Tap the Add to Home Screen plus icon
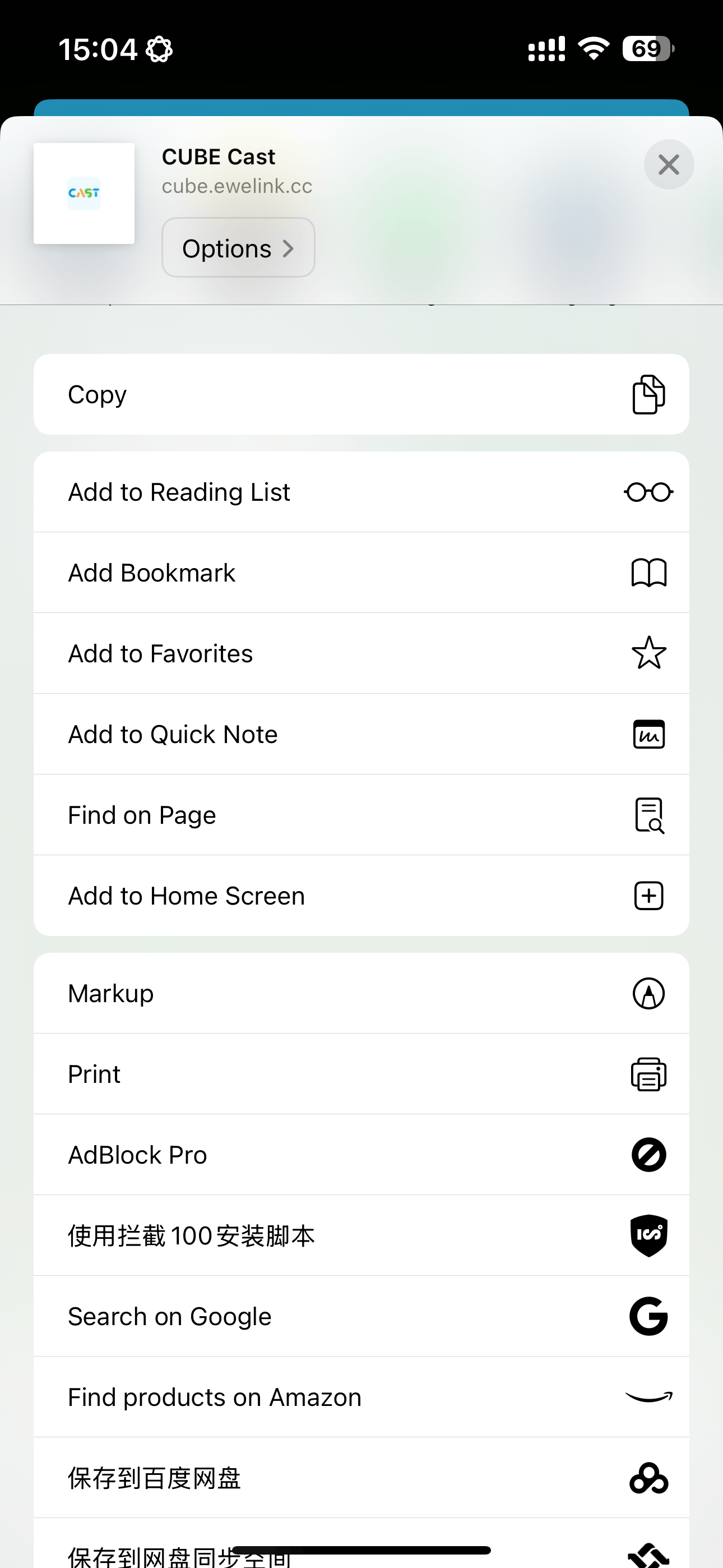This screenshot has height=1568, width=723. pyautogui.click(x=649, y=896)
